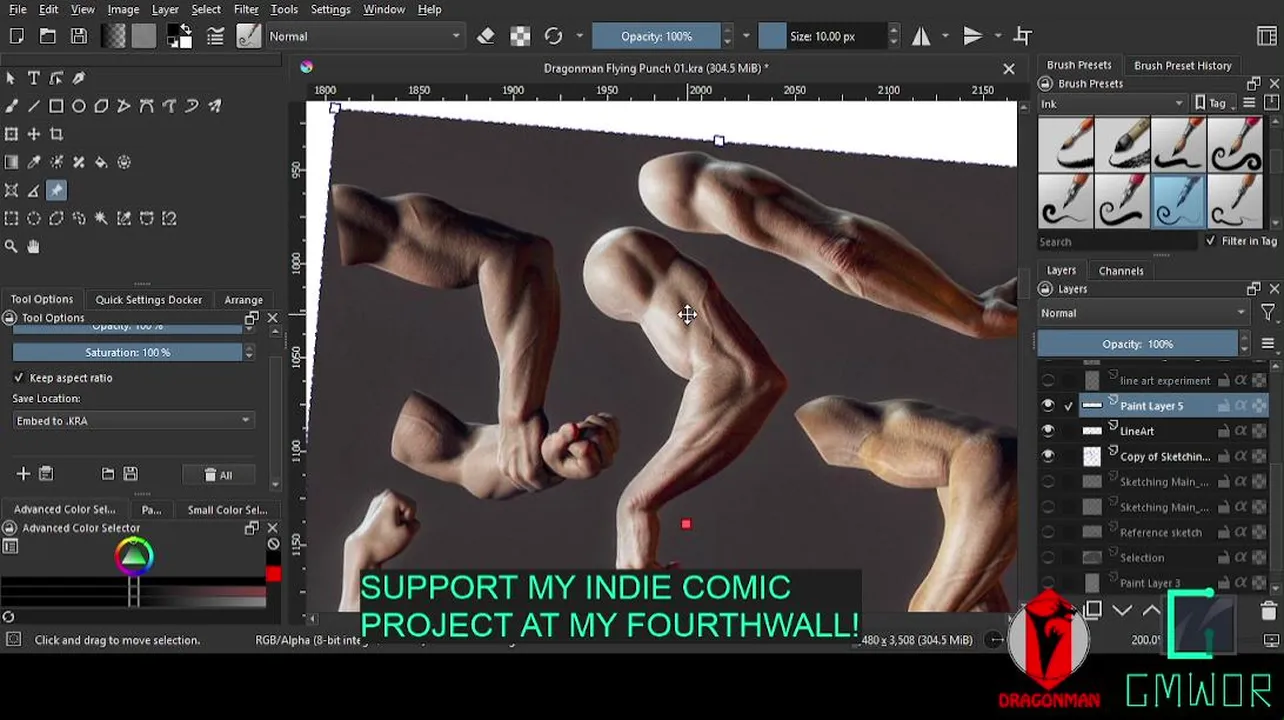Image resolution: width=1284 pixels, height=720 pixels.
Task: Select the Rectangular Selection tool
Action: tap(11, 218)
